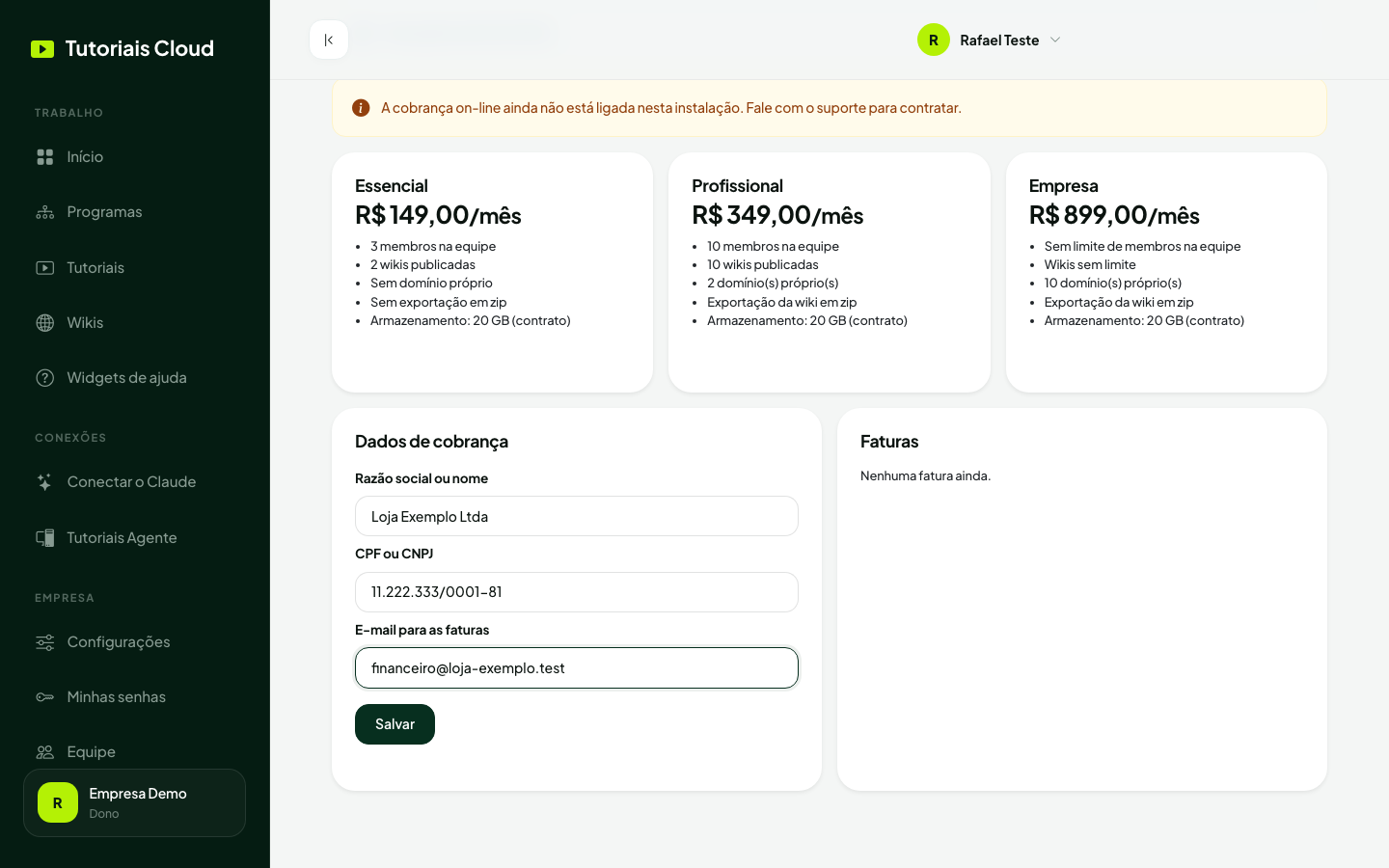The image size is (1389, 868).
Task: Click the Essencial plan title
Action: pos(392,186)
